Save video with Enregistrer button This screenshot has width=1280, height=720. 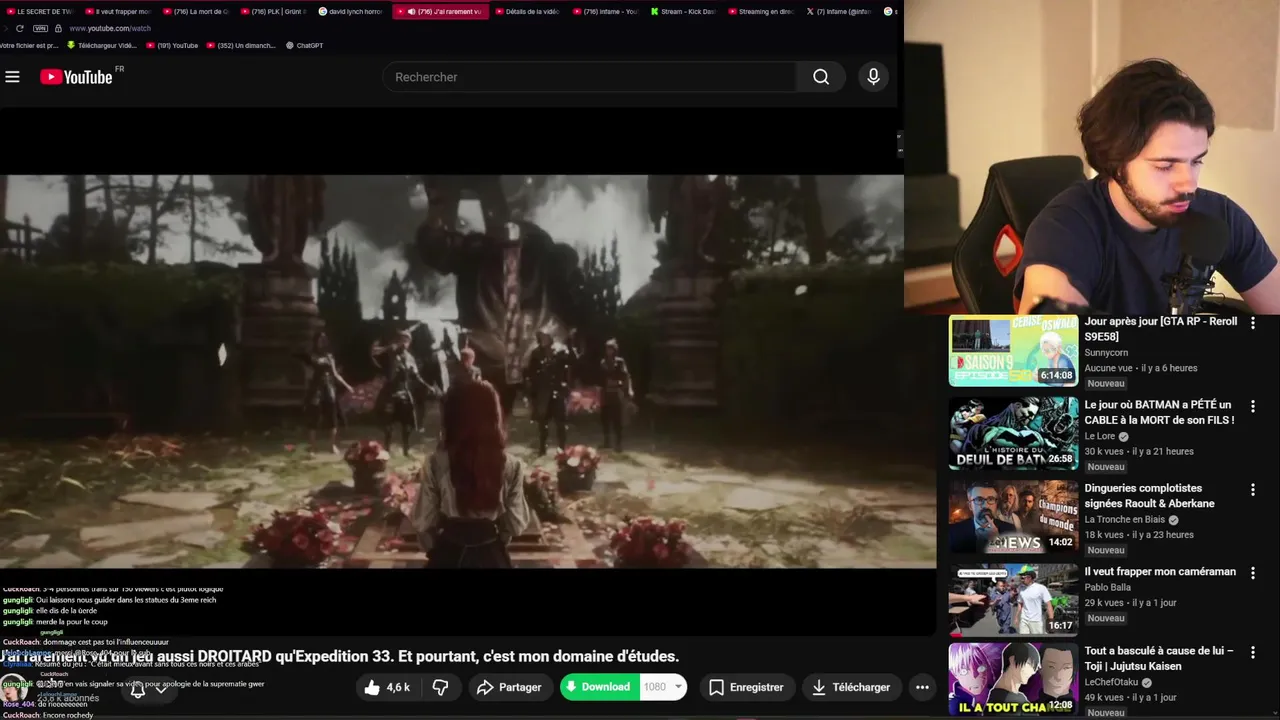tap(746, 687)
